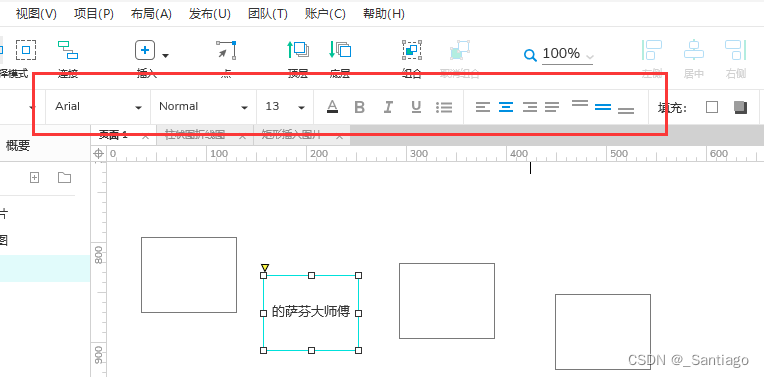Open the 账户(C) menu
Image resolution: width=764 pixels, height=377 pixels.
tap(325, 14)
